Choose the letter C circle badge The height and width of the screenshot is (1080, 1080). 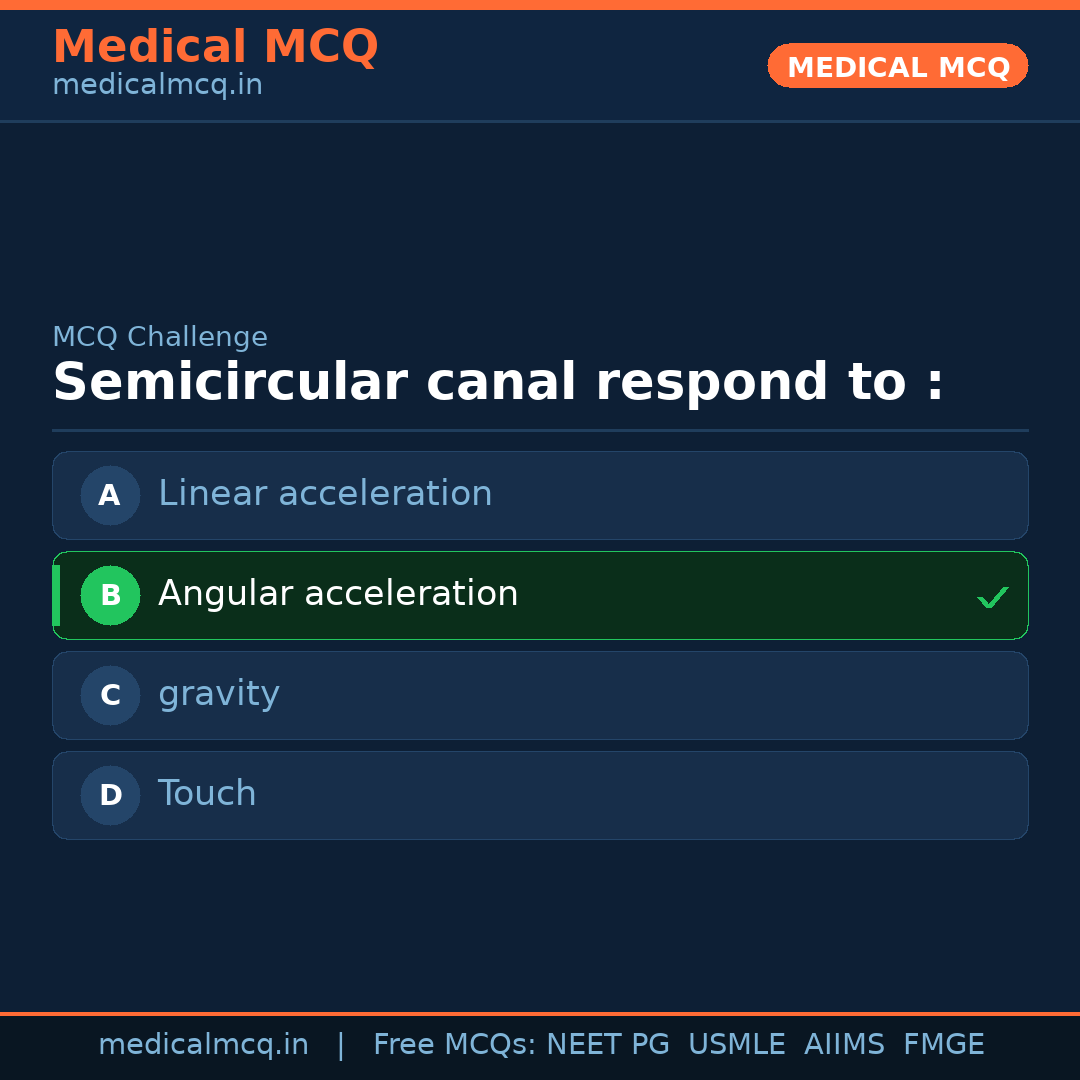pyautogui.click(x=110, y=695)
